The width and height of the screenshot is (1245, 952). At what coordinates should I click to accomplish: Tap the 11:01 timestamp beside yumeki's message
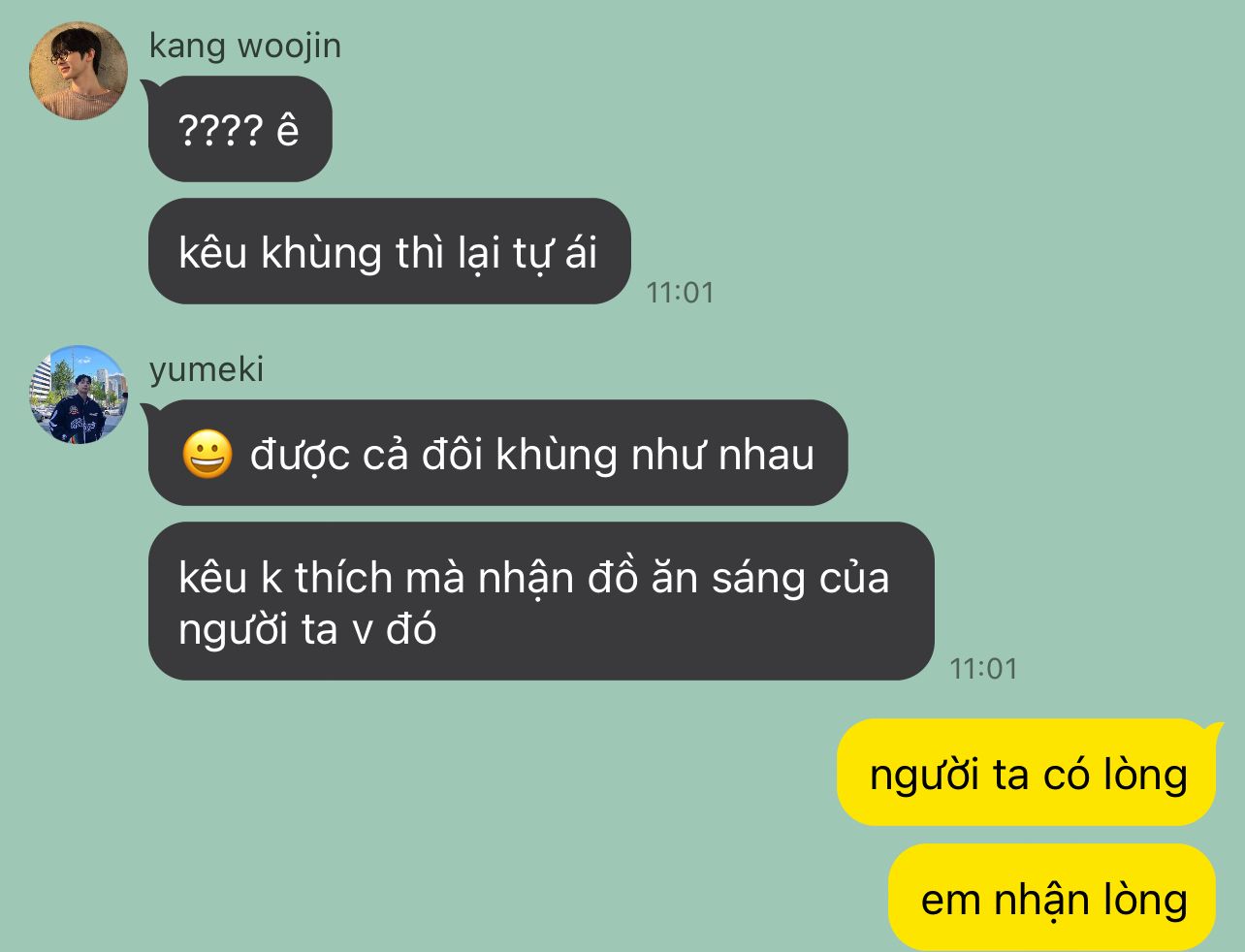point(983,668)
